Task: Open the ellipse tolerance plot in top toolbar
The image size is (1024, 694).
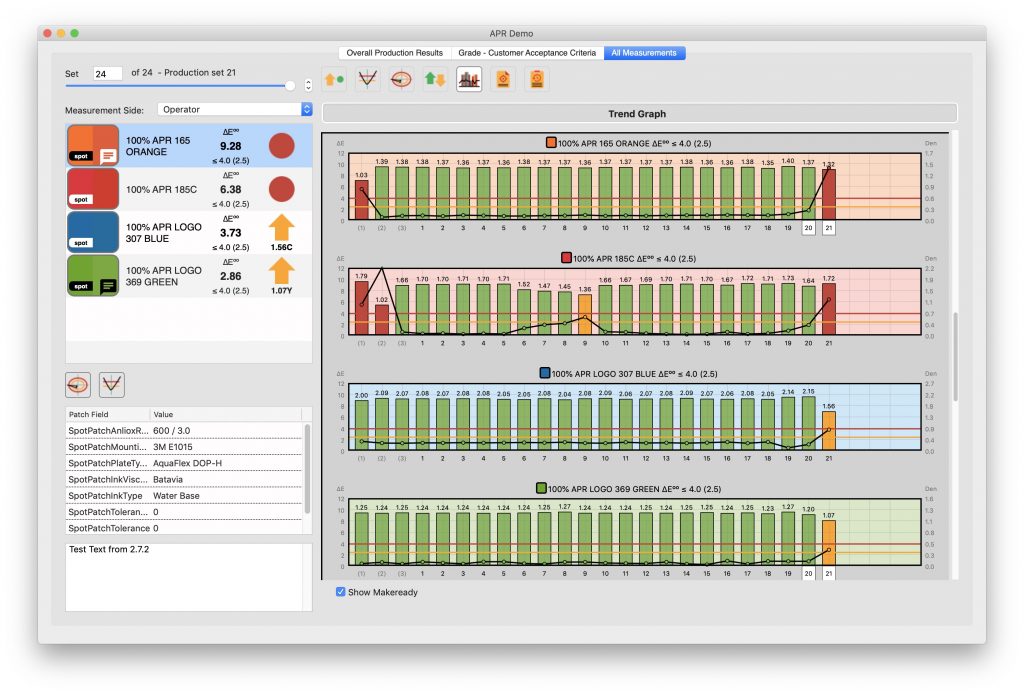Action: pos(401,80)
